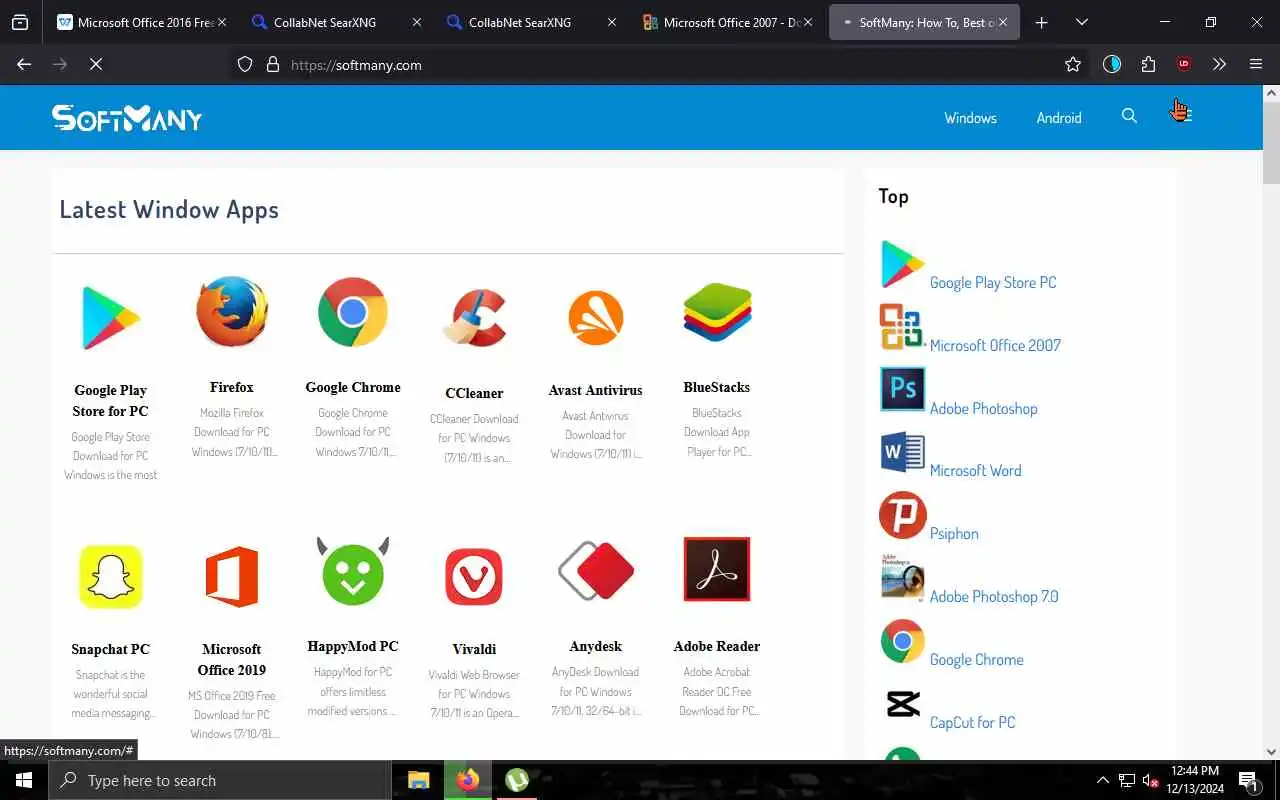Select the Vivaldi browser icon
Image resolution: width=1280 pixels, height=800 pixels.
tap(474, 577)
